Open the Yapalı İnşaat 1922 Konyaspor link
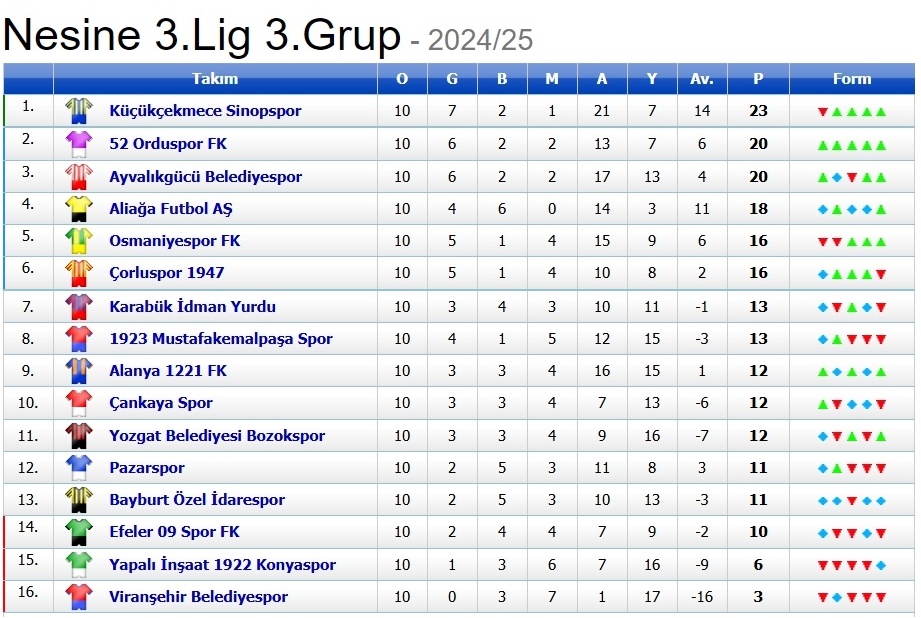 coord(222,565)
